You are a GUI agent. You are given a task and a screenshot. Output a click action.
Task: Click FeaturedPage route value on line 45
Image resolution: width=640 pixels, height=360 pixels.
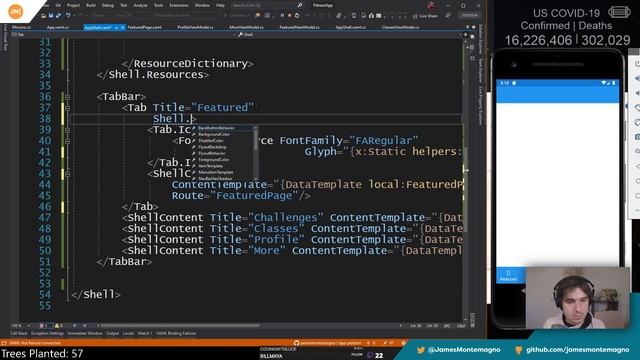pos(254,196)
